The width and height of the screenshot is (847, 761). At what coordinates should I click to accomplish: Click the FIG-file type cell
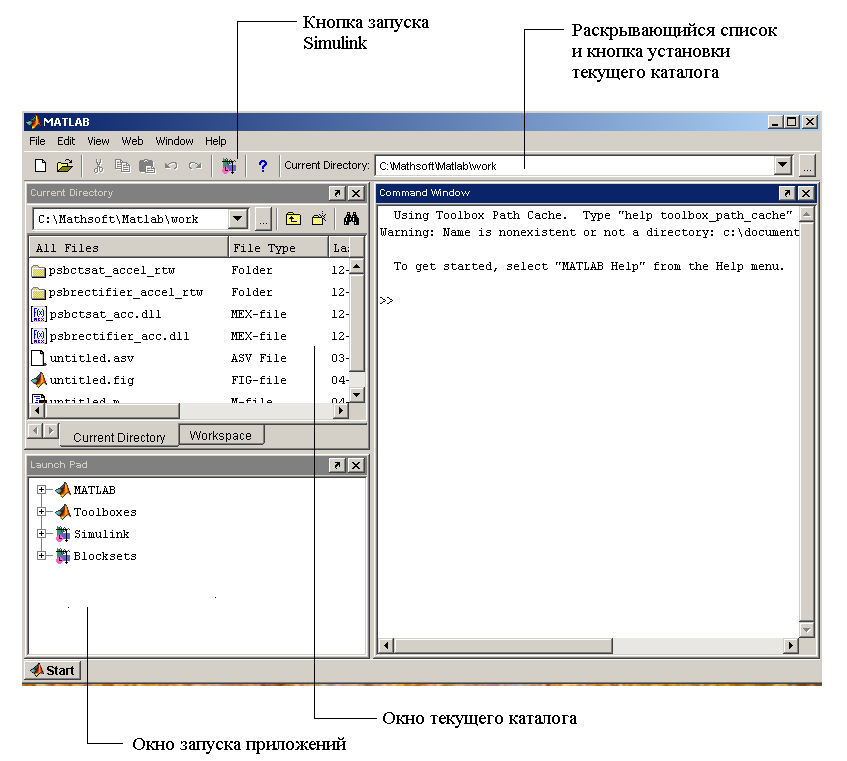click(259, 380)
